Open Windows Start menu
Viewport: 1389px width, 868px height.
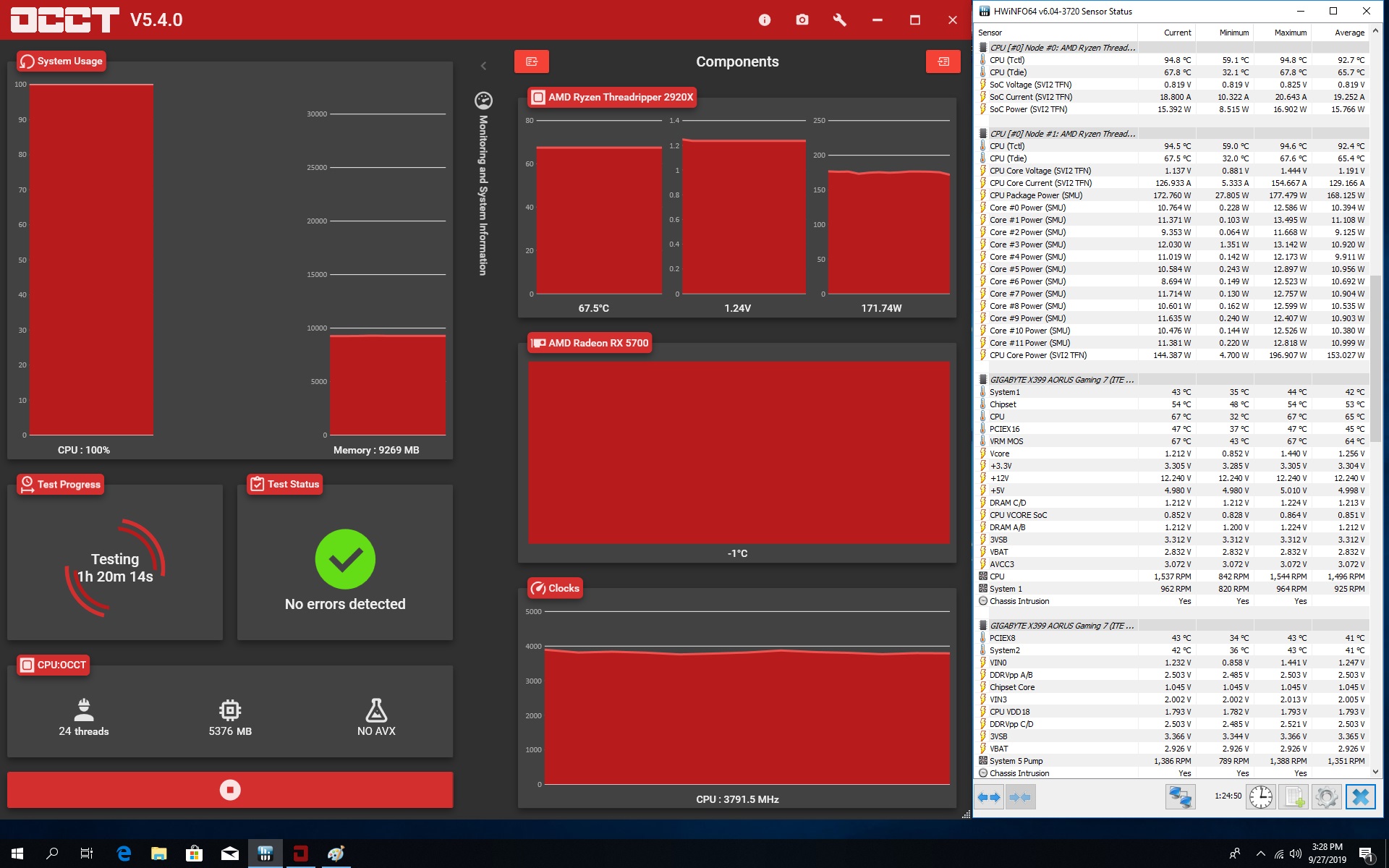point(17,854)
